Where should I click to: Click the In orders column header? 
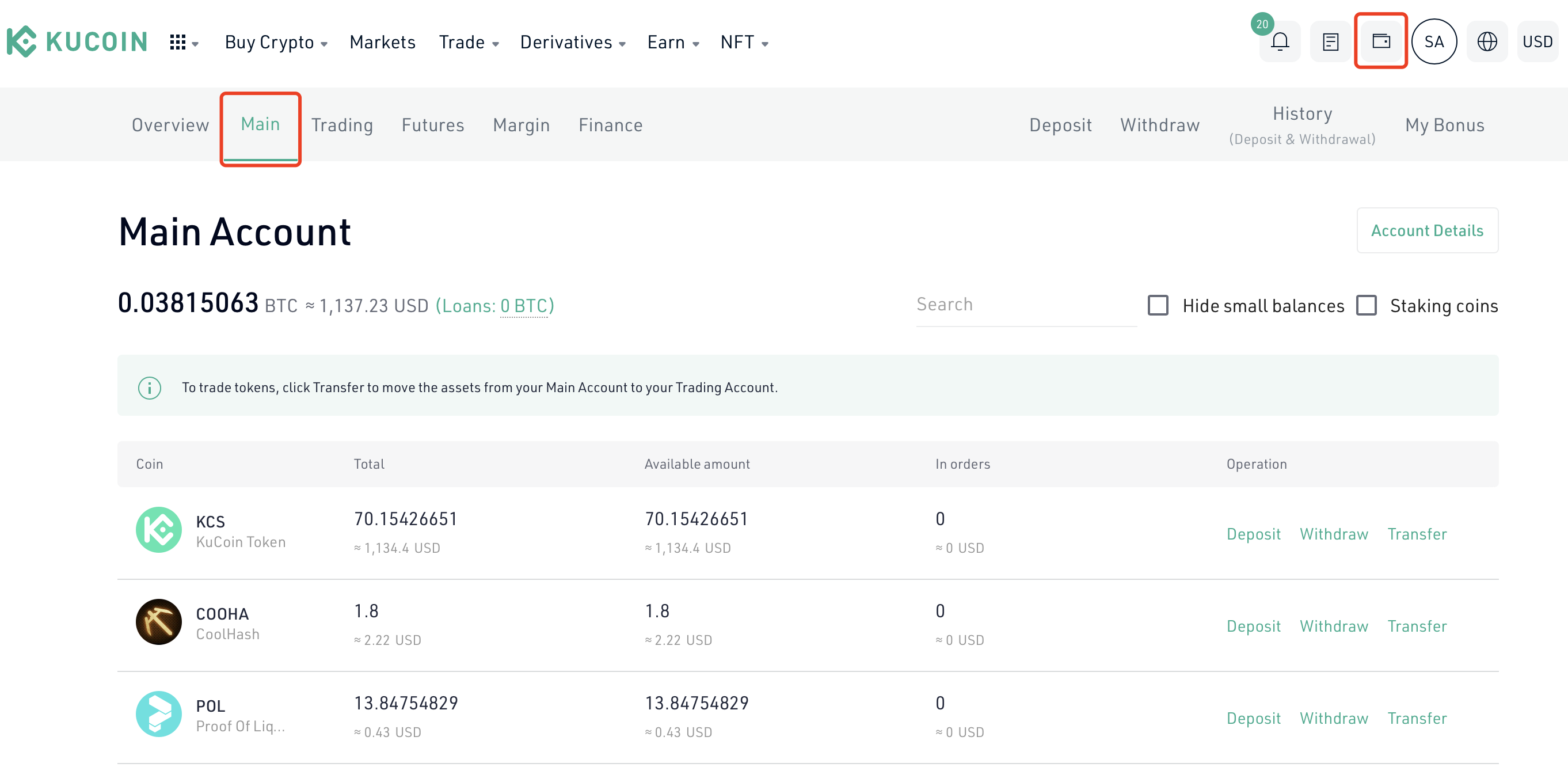coord(962,464)
